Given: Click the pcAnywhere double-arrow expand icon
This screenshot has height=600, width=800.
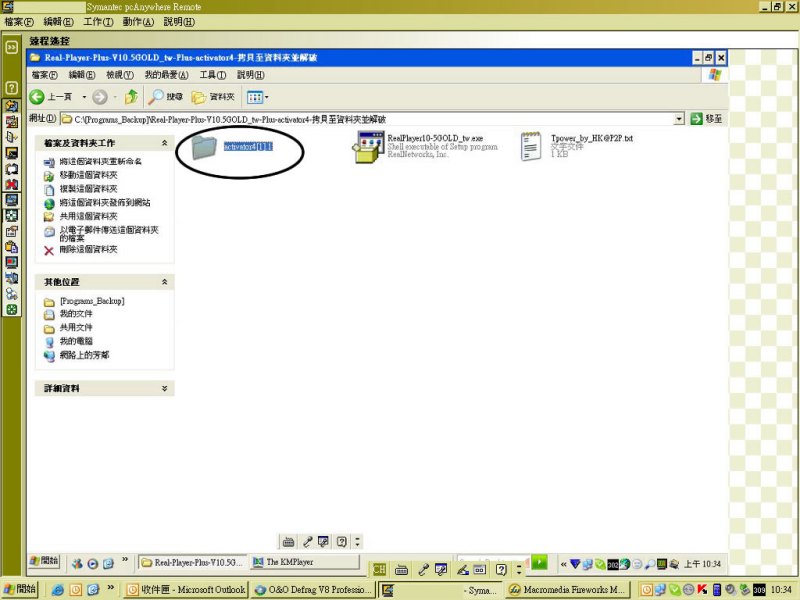Looking at the screenshot, I should coord(11,47).
